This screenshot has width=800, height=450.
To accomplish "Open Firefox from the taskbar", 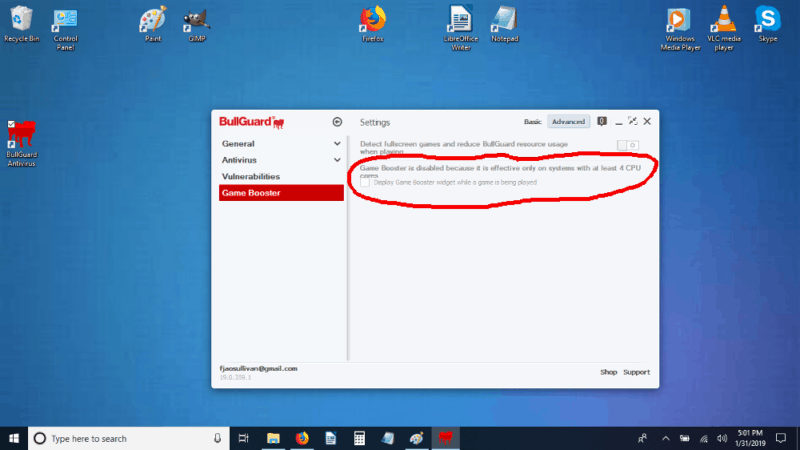I will (302, 438).
